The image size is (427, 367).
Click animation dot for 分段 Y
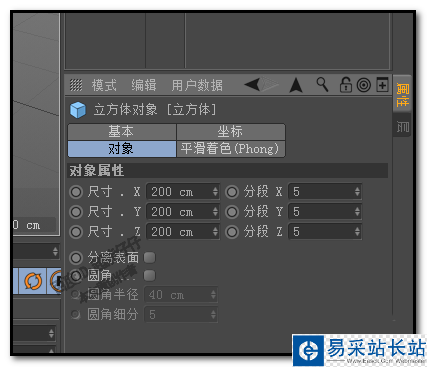(232, 212)
